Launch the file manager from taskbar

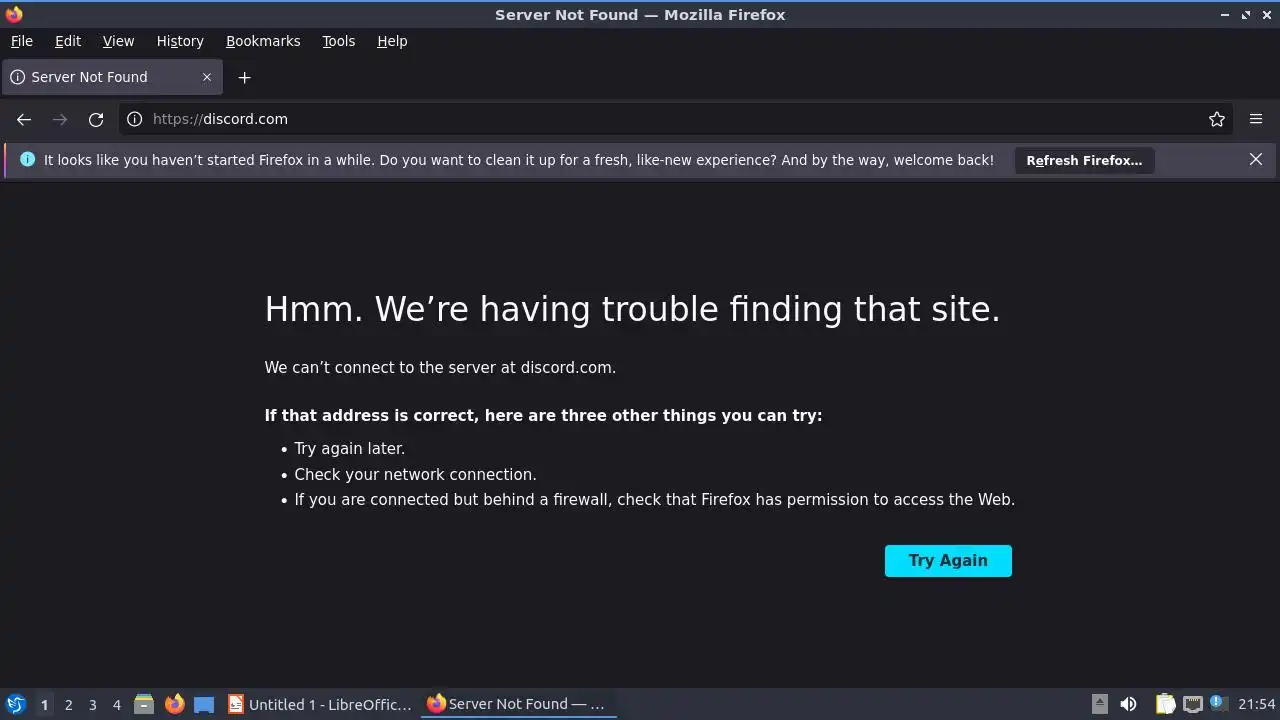[x=144, y=704]
